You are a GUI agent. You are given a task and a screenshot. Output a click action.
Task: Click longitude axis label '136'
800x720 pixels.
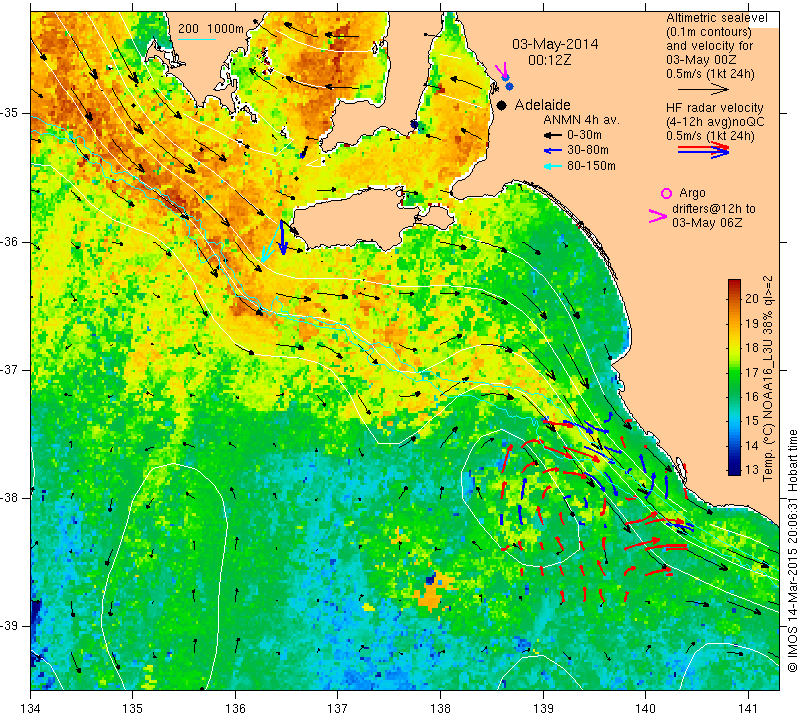point(235,708)
